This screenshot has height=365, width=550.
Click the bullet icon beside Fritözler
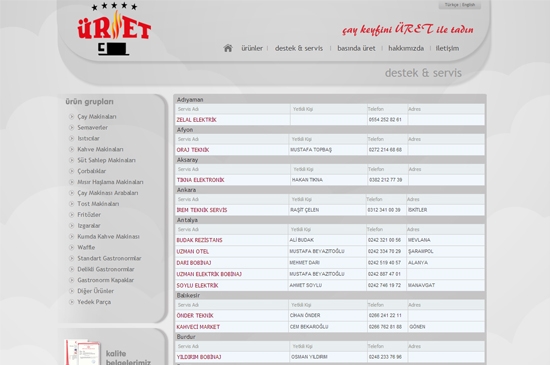(x=71, y=215)
